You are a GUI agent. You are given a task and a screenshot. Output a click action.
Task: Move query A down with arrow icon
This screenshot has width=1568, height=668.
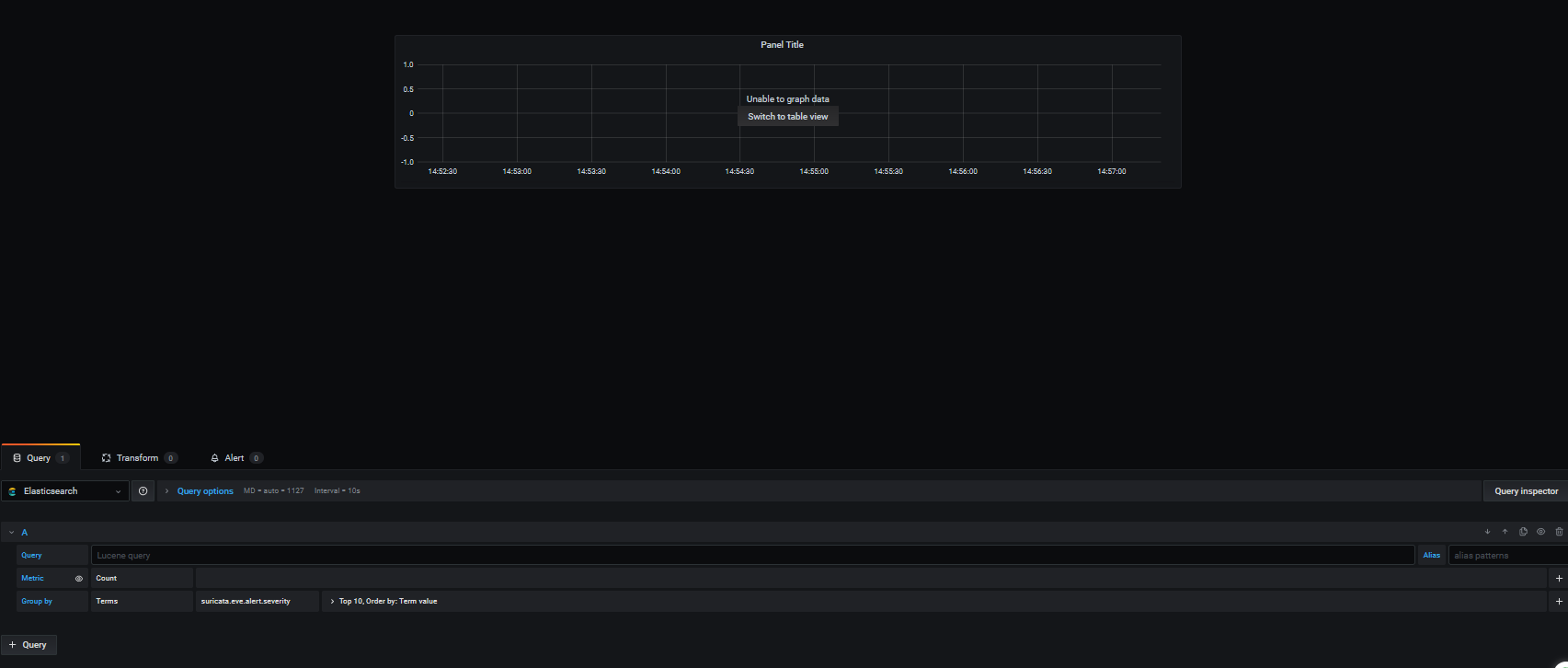(x=1487, y=532)
